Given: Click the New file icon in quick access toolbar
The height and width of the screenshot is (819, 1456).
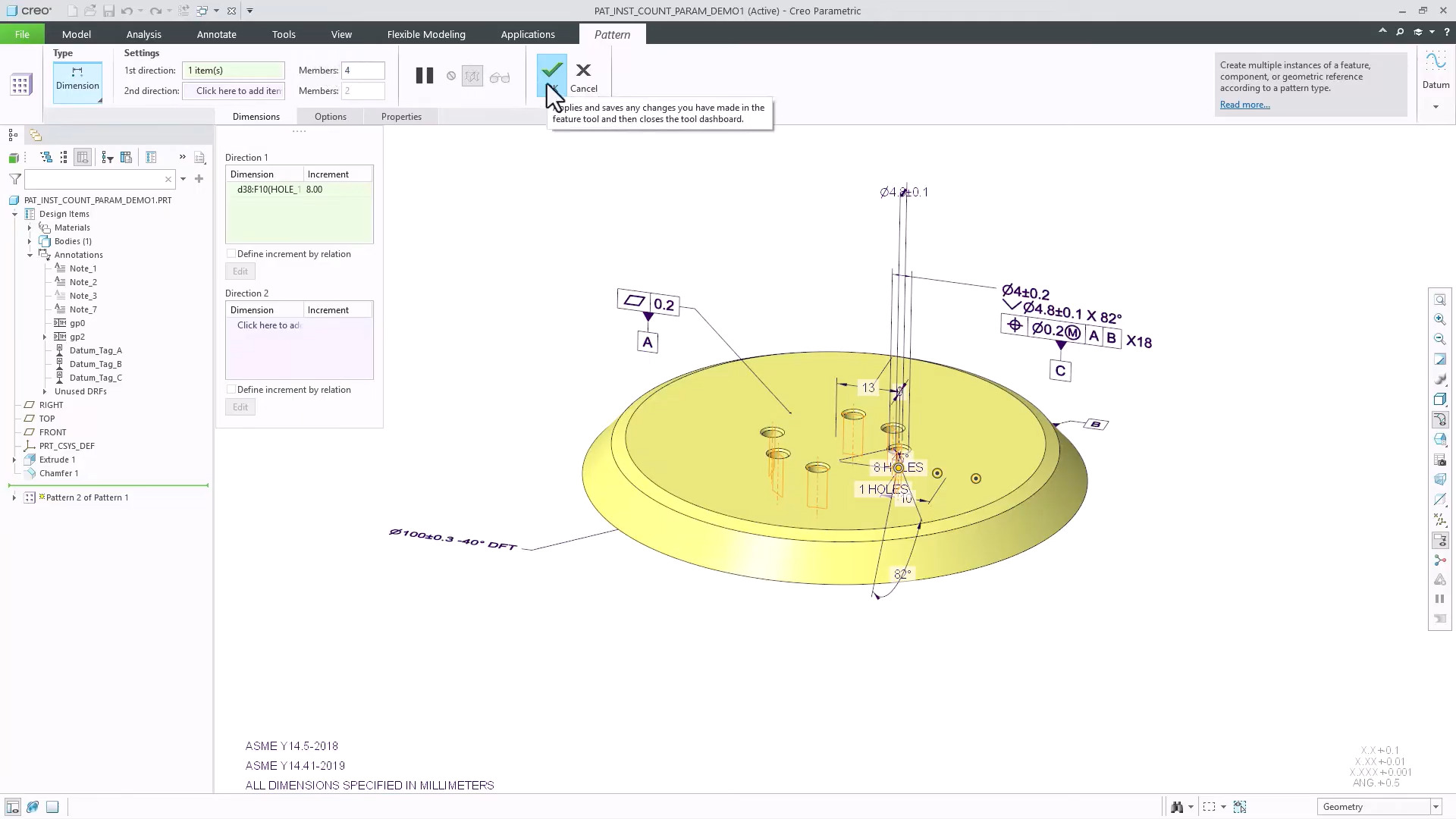Looking at the screenshot, I should (73, 11).
